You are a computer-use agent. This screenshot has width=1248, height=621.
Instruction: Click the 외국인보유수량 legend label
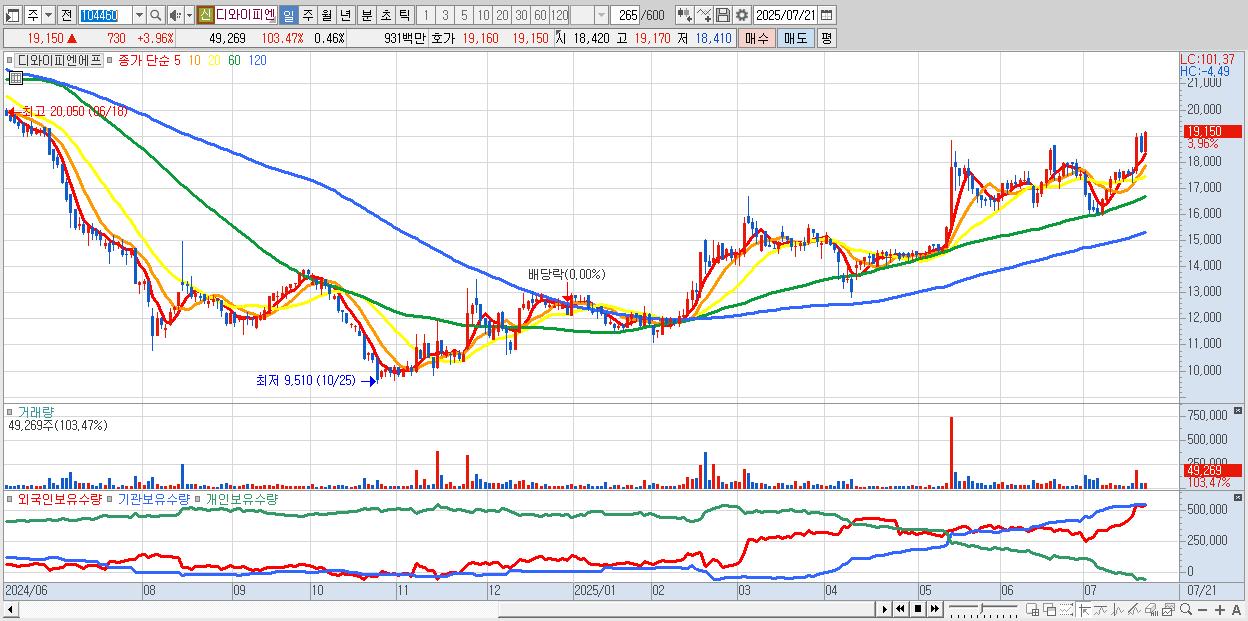(59, 498)
